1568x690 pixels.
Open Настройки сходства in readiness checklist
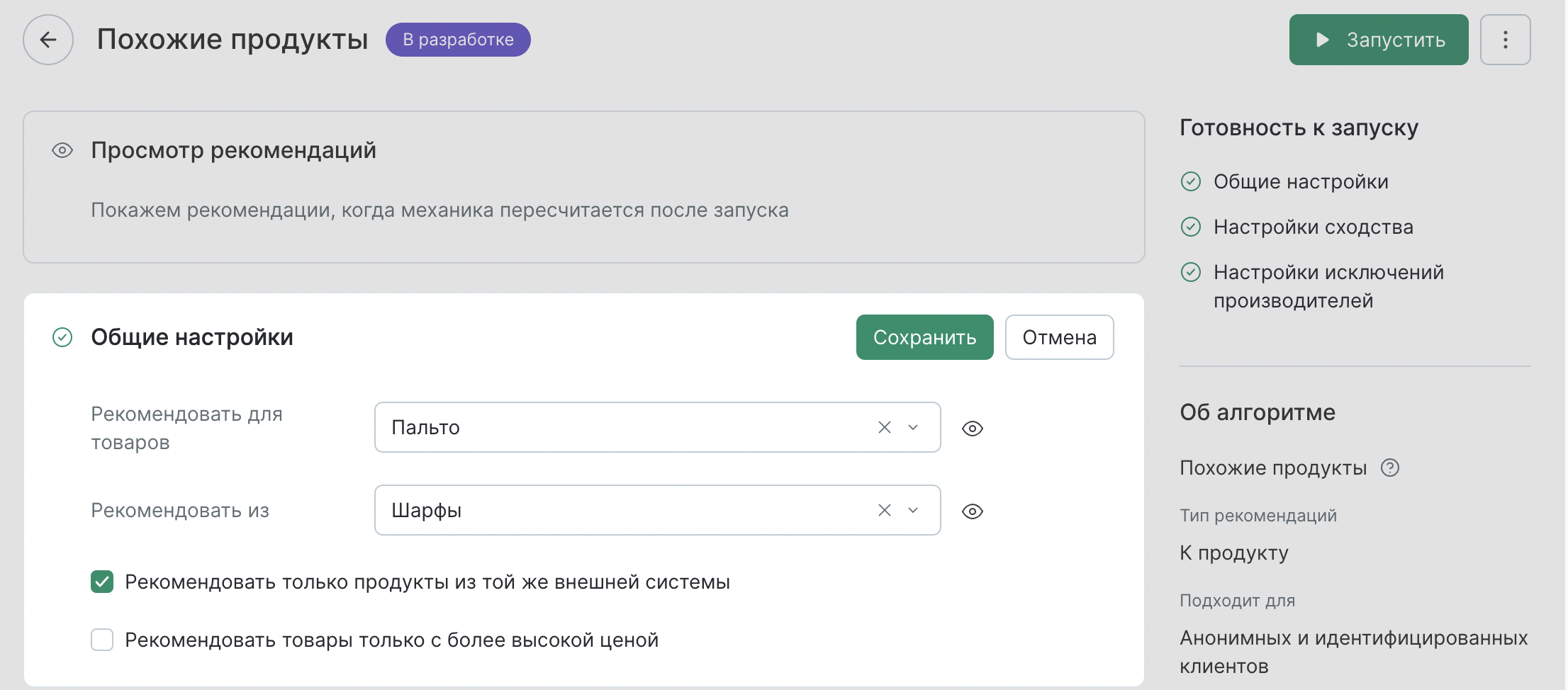point(1313,227)
